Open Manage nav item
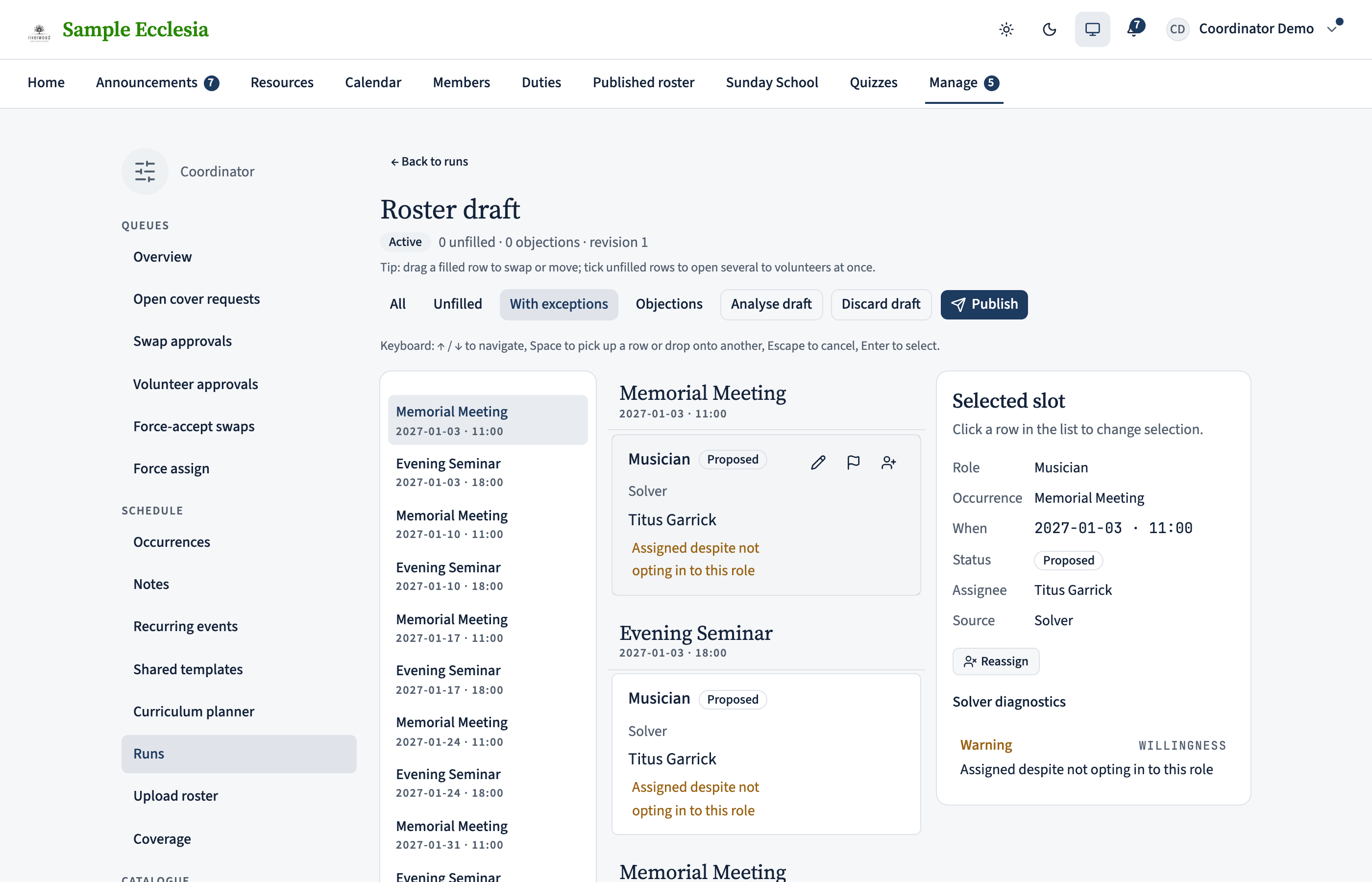The height and width of the screenshot is (882, 1372). pyautogui.click(x=964, y=82)
